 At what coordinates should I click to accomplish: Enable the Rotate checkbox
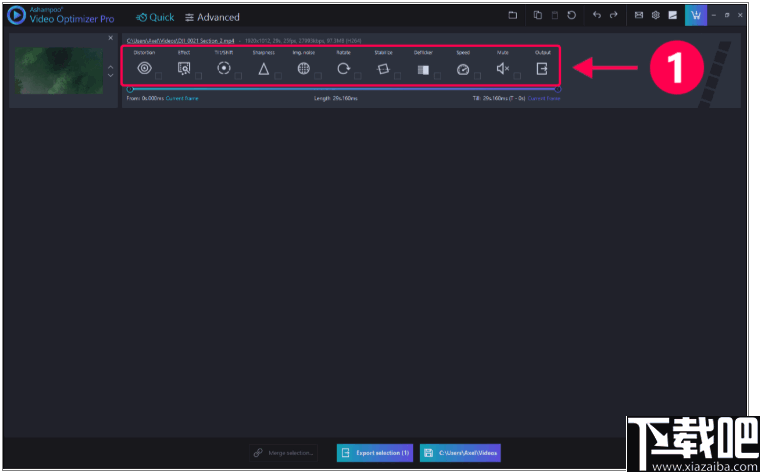click(358, 76)
